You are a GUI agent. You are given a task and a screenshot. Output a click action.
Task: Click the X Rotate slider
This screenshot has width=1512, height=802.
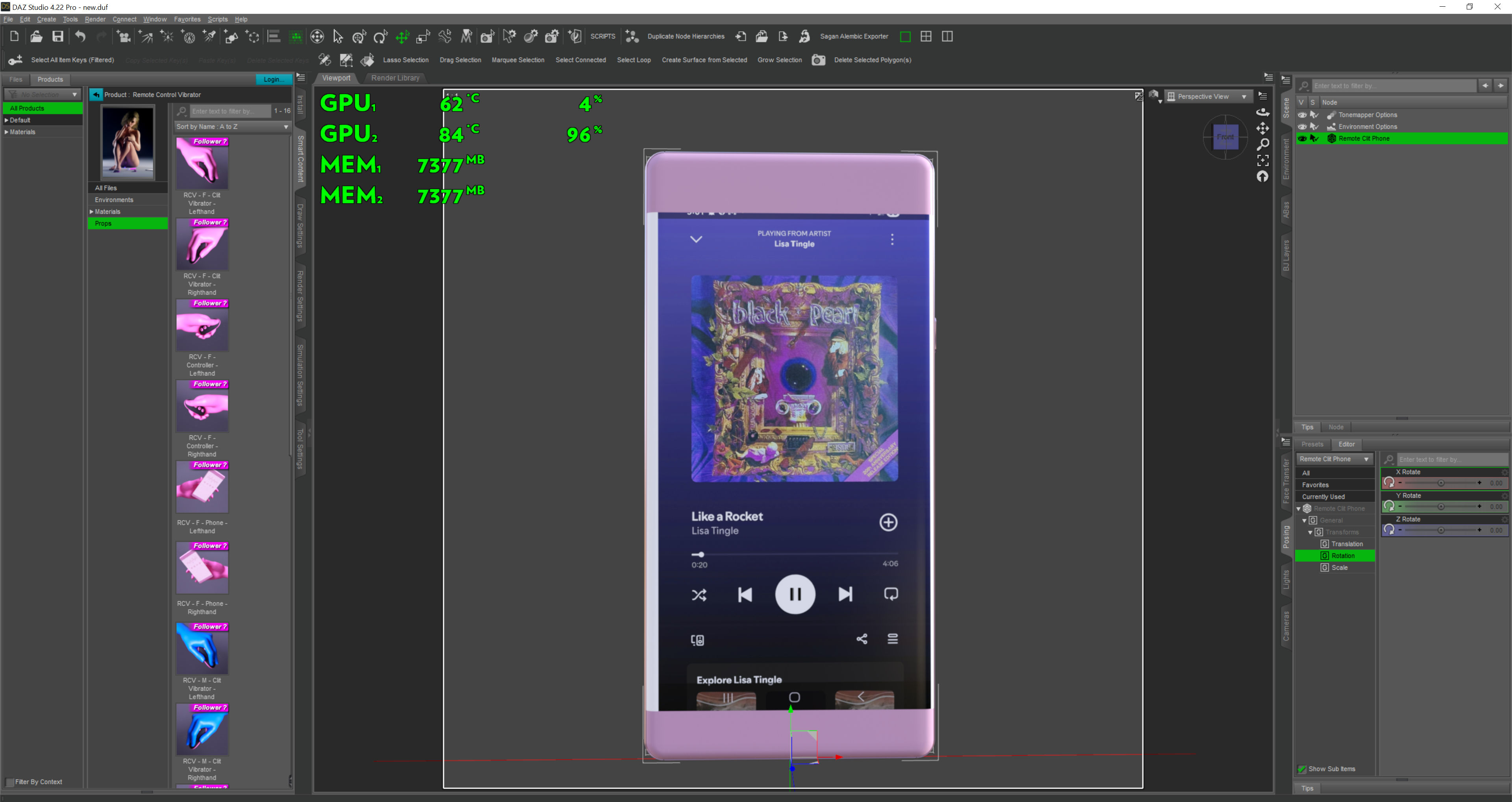click(x=1440, y=483)
